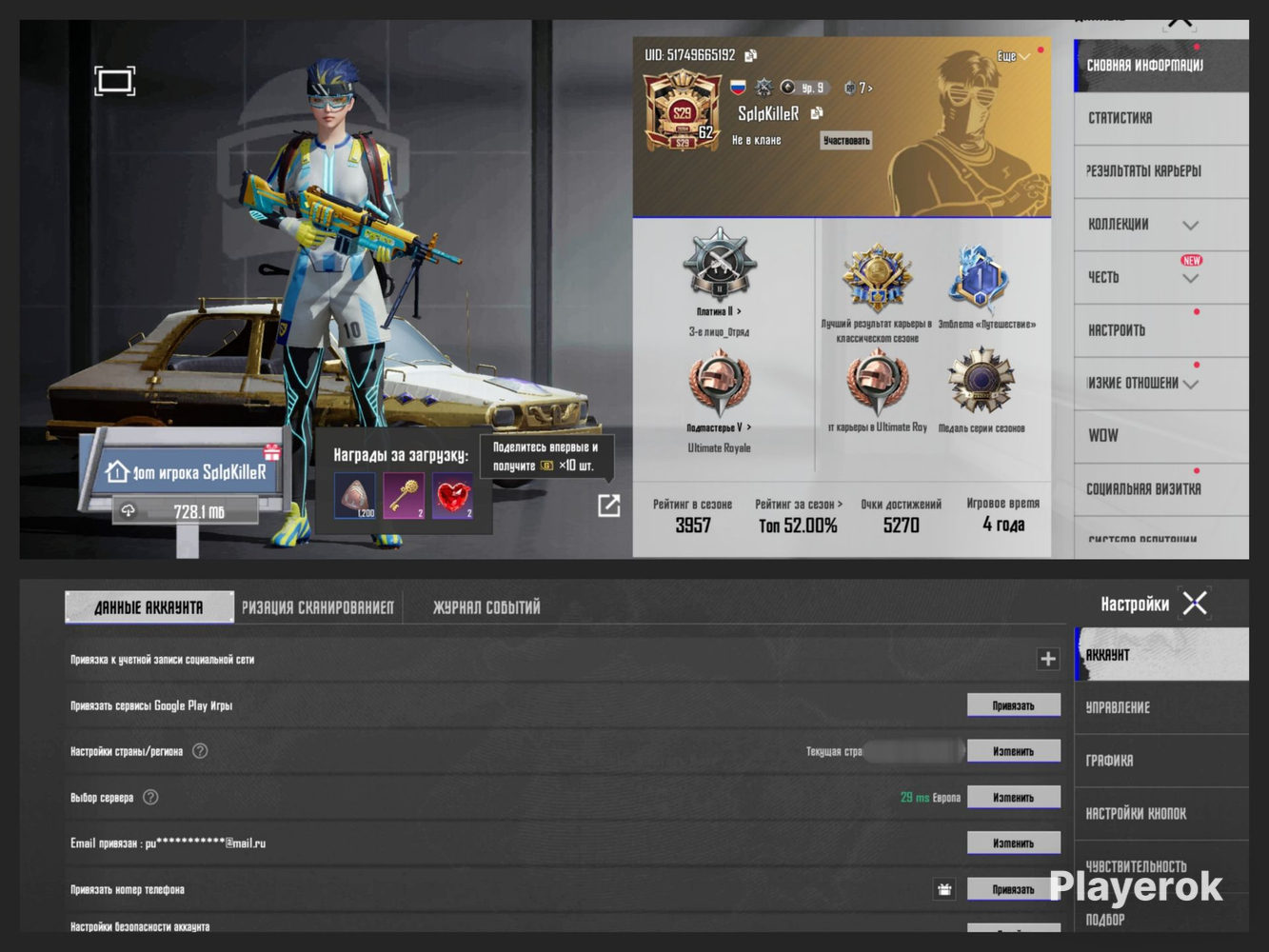Click the Russian flag icon in profile
Viewport: 1269px width, 952px height.
tap(738, 88)
